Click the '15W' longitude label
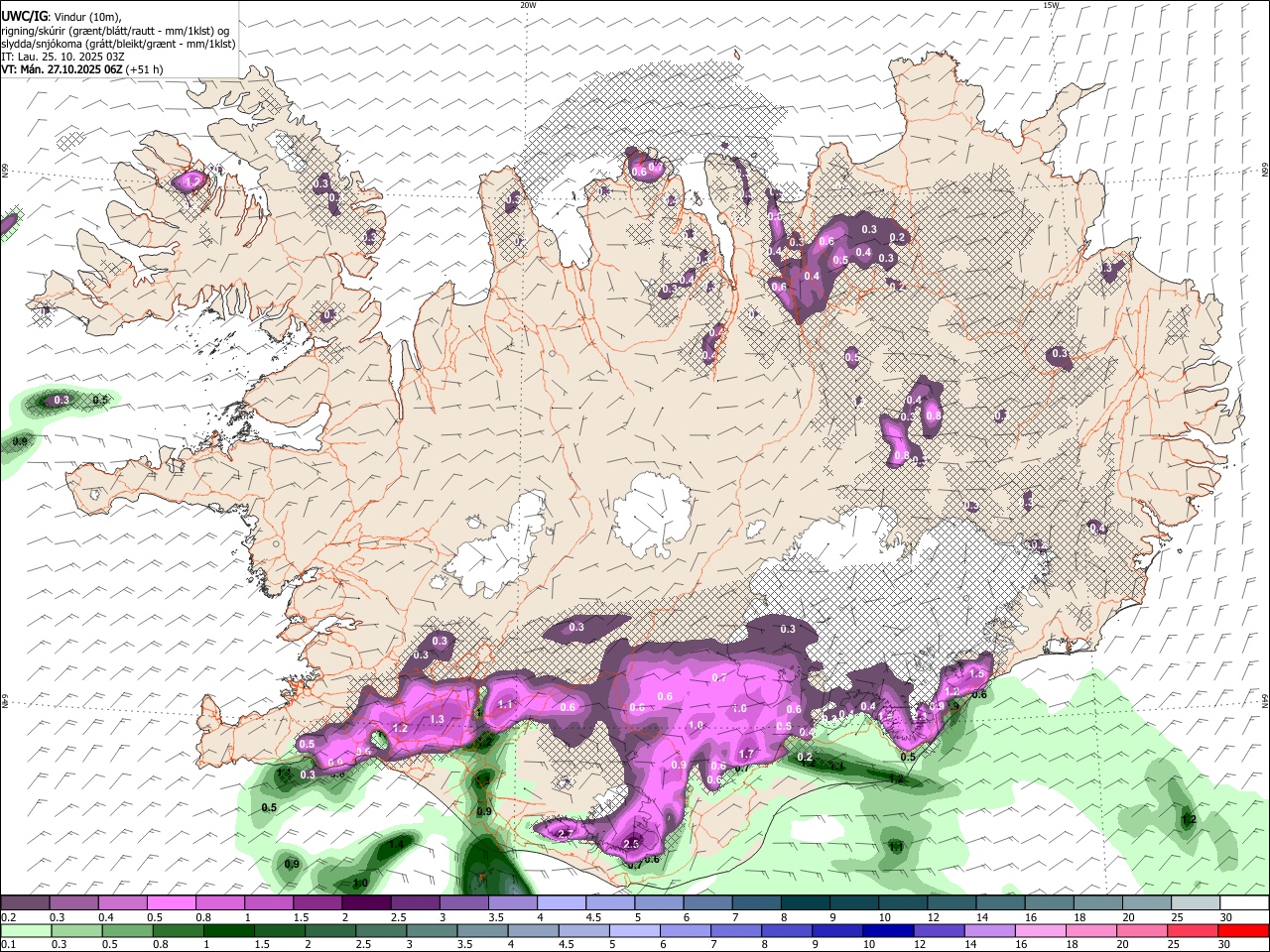 pyautogui.click(x=1051, y=5)
